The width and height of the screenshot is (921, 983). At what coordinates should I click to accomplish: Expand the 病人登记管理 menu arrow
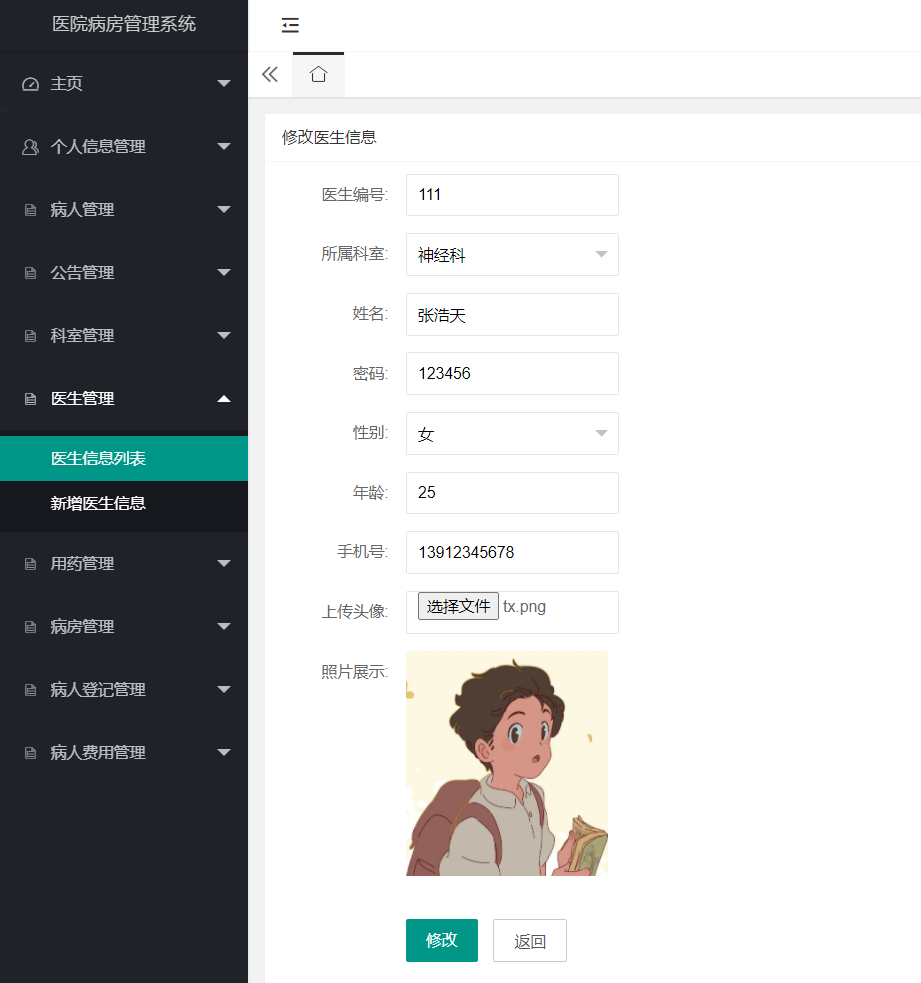tap(224, 689)
